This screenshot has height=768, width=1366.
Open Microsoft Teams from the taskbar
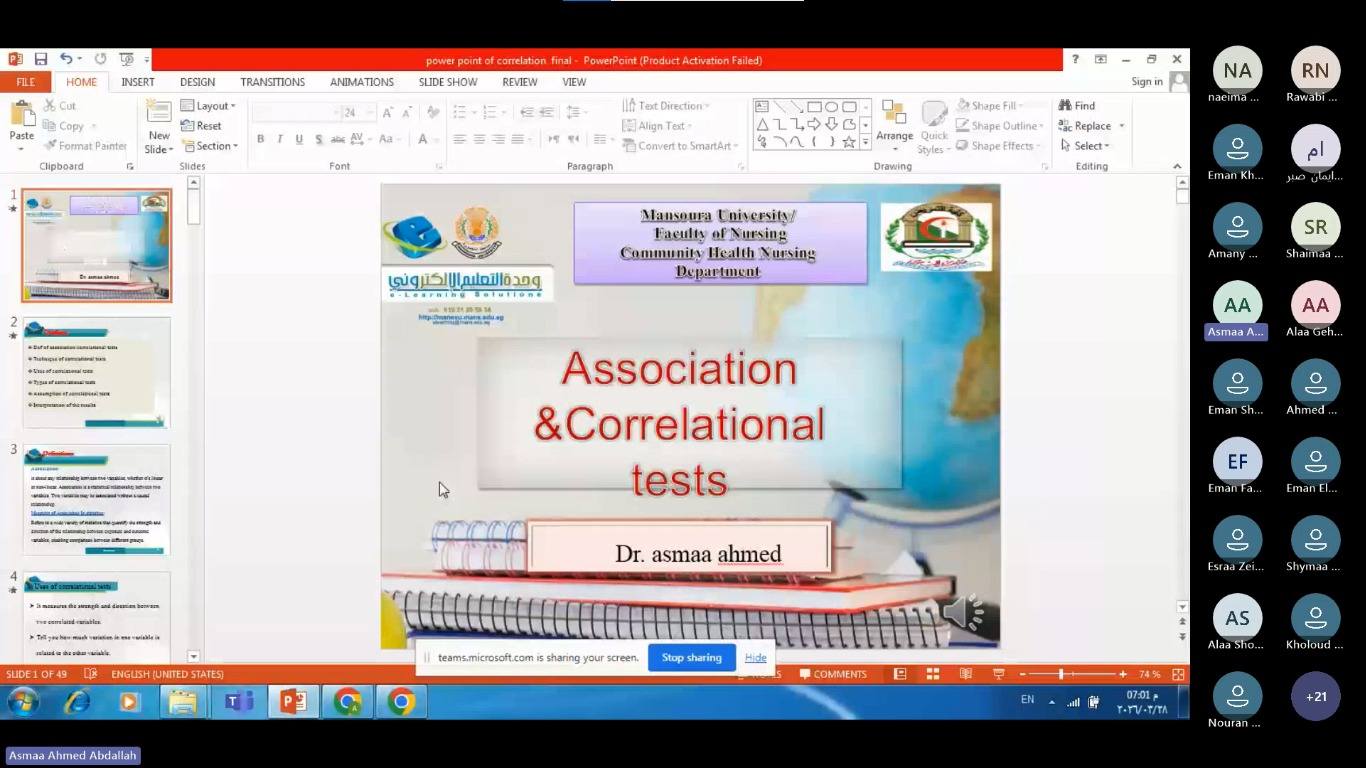pos(238,702)
